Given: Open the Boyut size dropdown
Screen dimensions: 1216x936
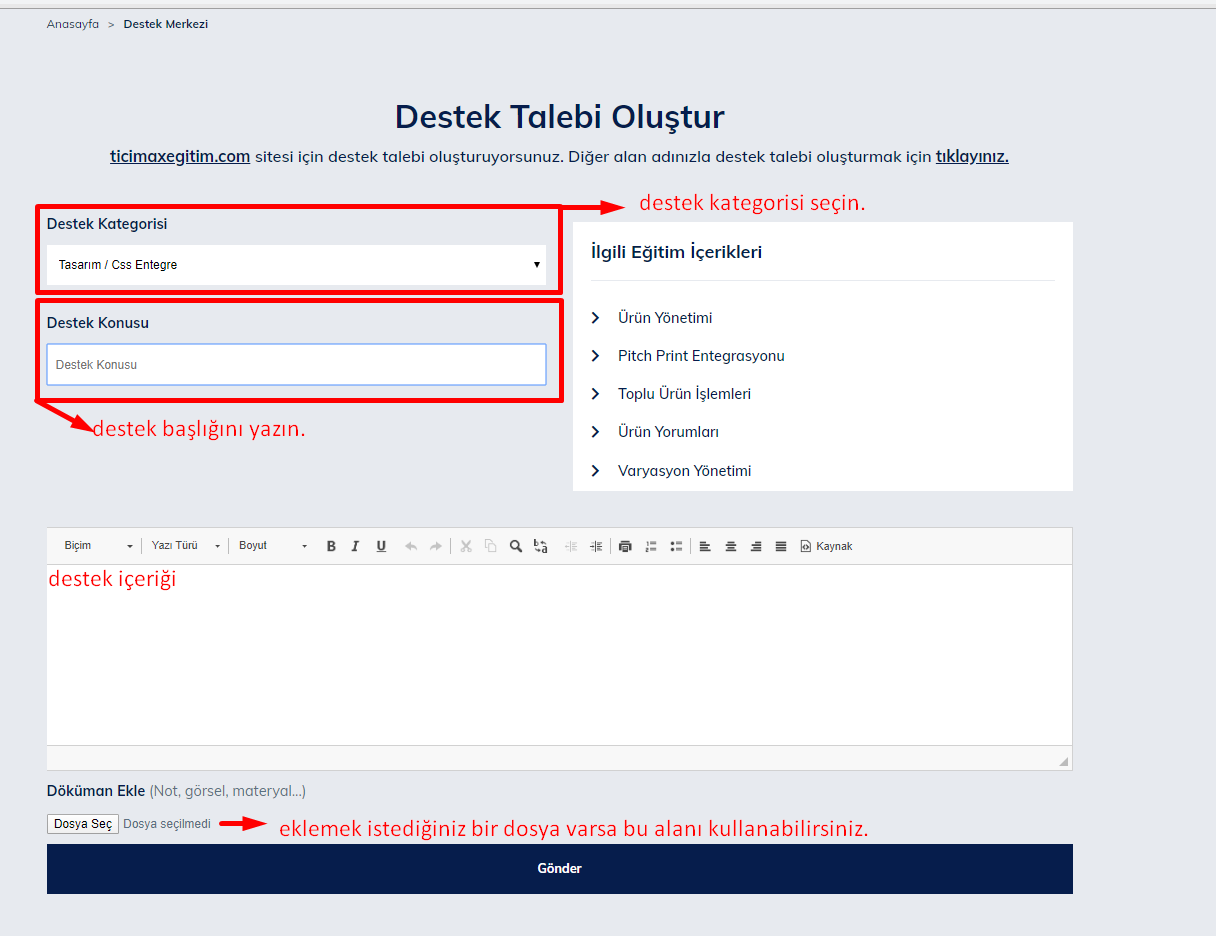Looking at the screenshot, I should click(273, 546).
